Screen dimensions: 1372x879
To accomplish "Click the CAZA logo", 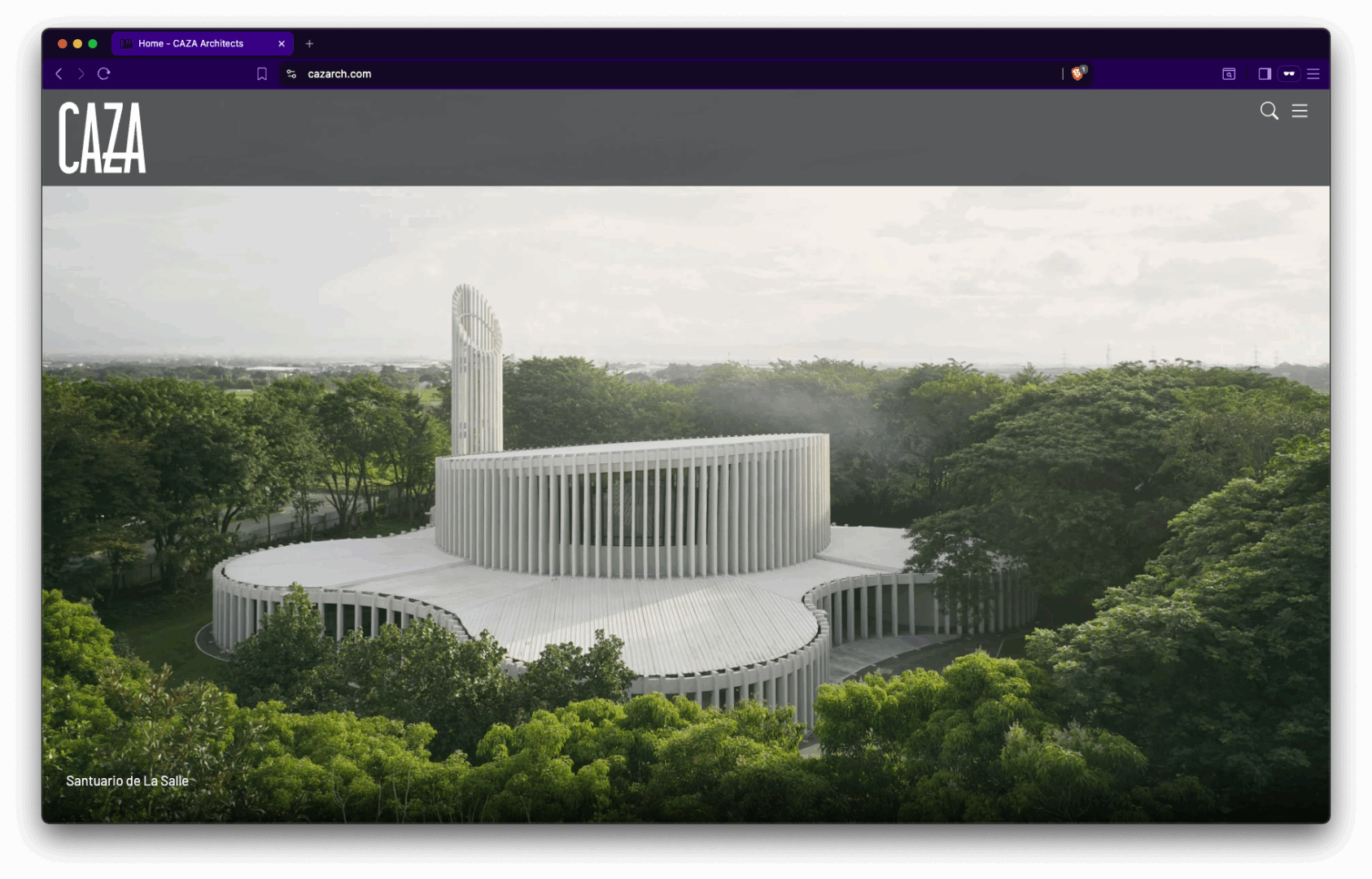I will (103, 138).
